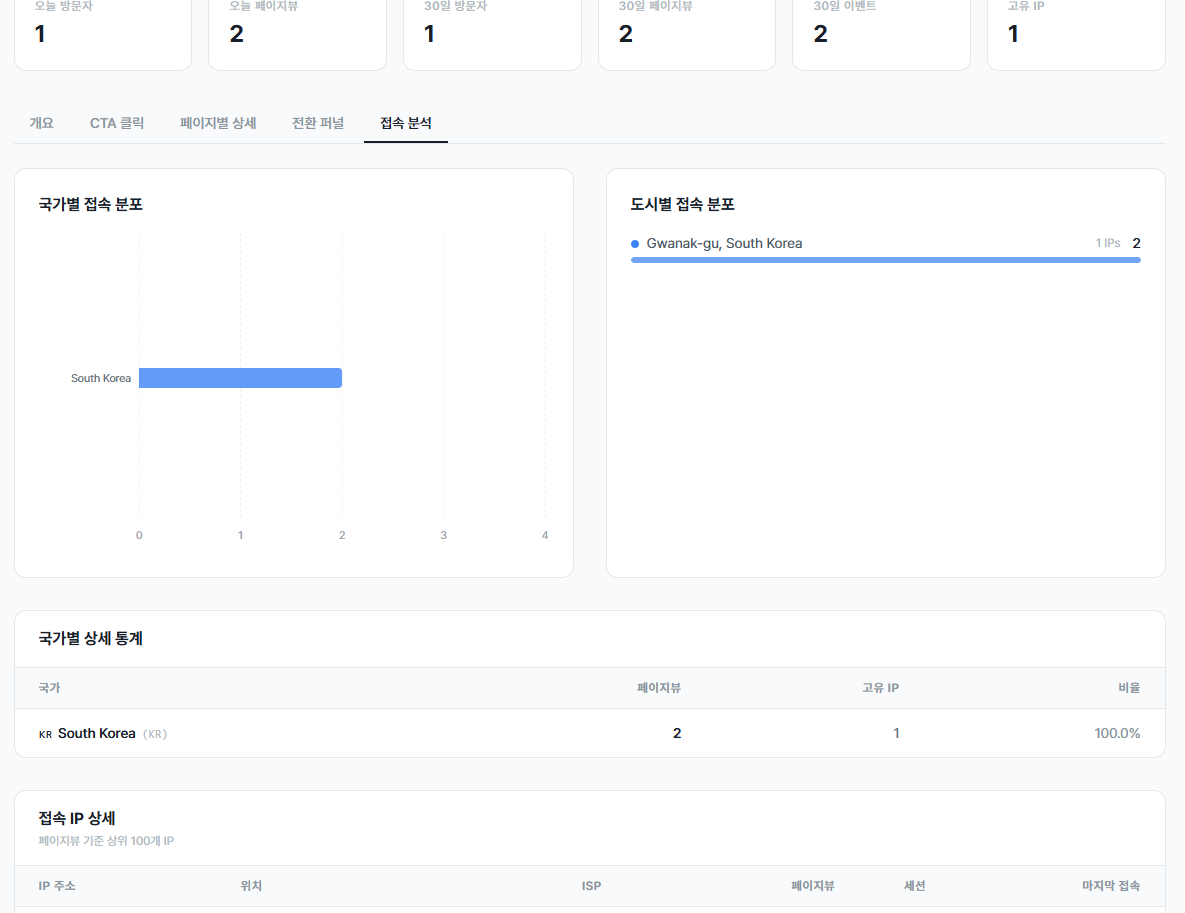Click the Gwanak-gu progress bar
1185x913 pixels.
tap(886, 260)
